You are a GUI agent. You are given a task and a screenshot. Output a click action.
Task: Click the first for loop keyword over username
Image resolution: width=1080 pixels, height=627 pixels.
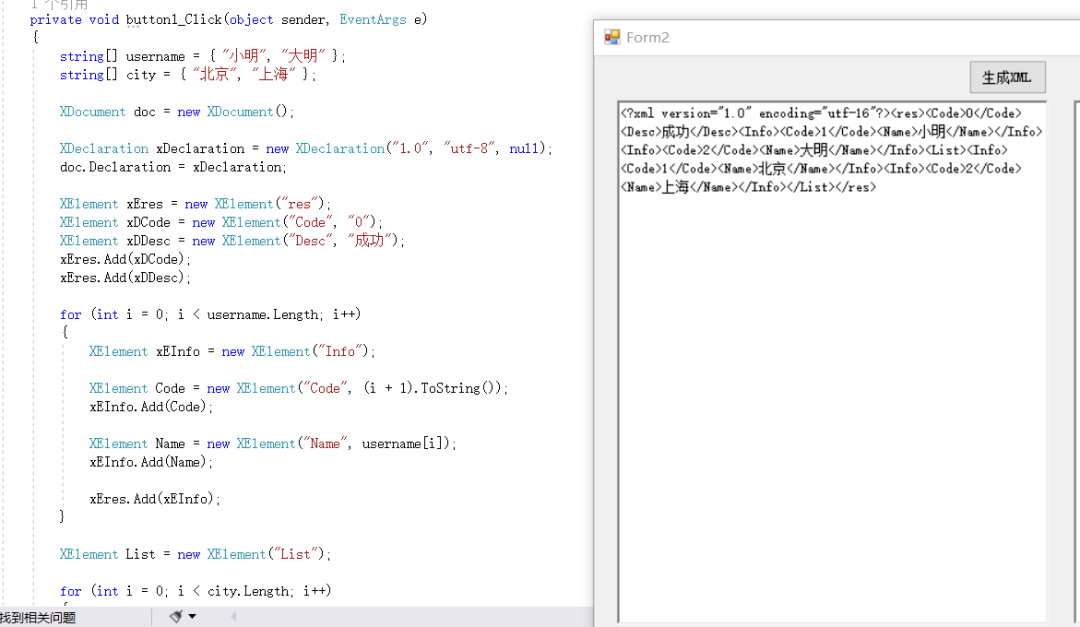[70, 315]
